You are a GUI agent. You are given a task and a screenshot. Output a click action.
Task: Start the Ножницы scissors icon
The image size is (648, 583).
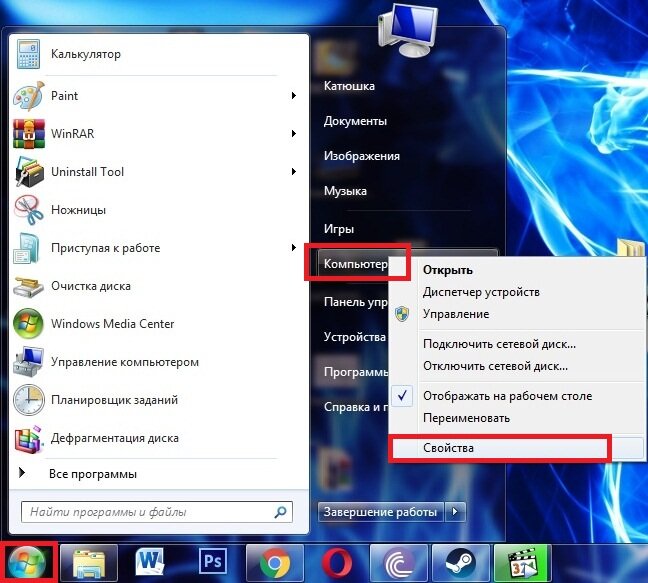(29, 210)
